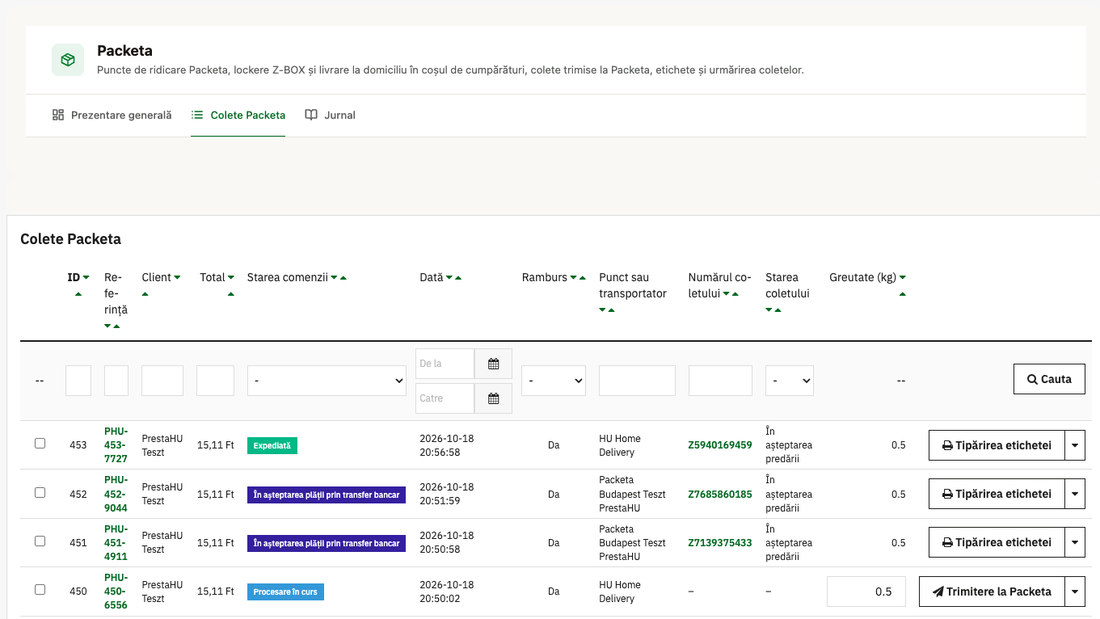Edit weight field for order 450
Image resolution: width=1100 pixels, height=619 pixels.
pos(866,592)
